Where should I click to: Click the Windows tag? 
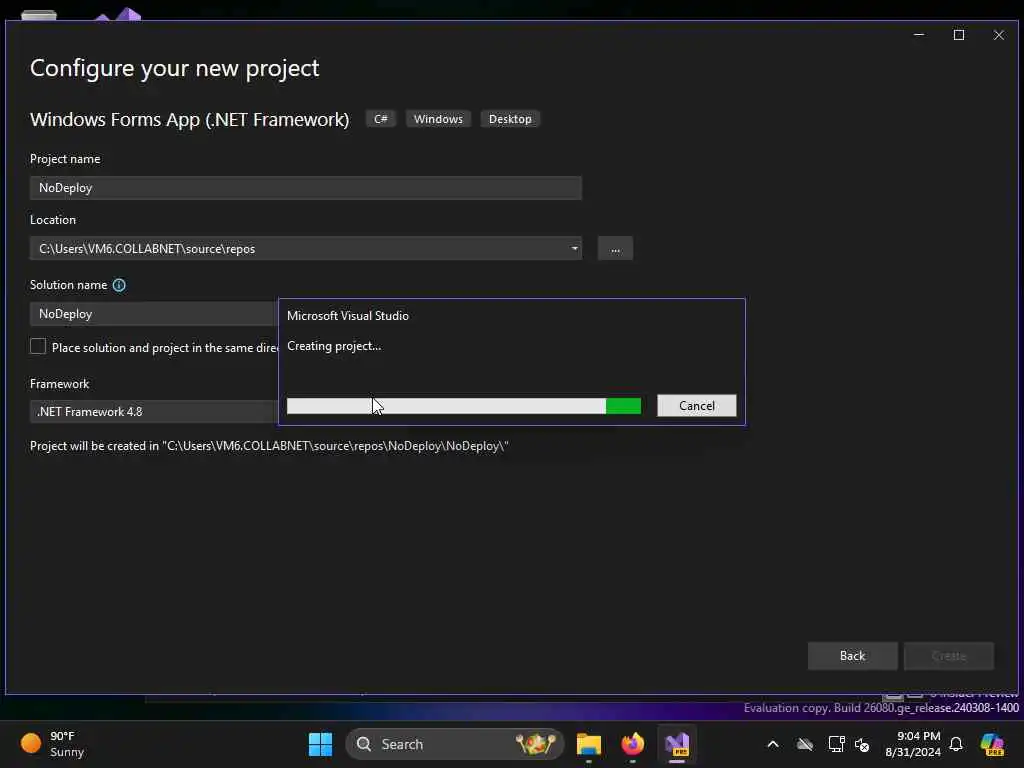click(x=438, y=119)
